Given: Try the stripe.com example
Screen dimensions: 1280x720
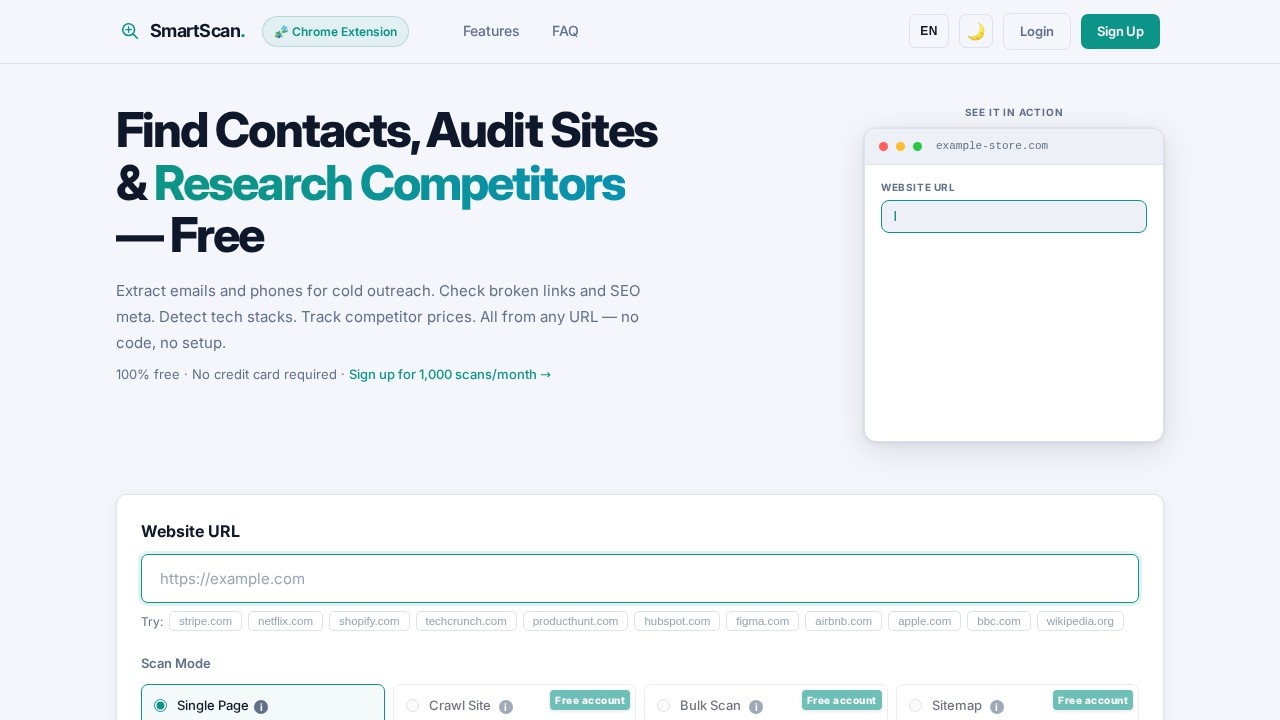Looking at the screenshot, I should 205,621.
